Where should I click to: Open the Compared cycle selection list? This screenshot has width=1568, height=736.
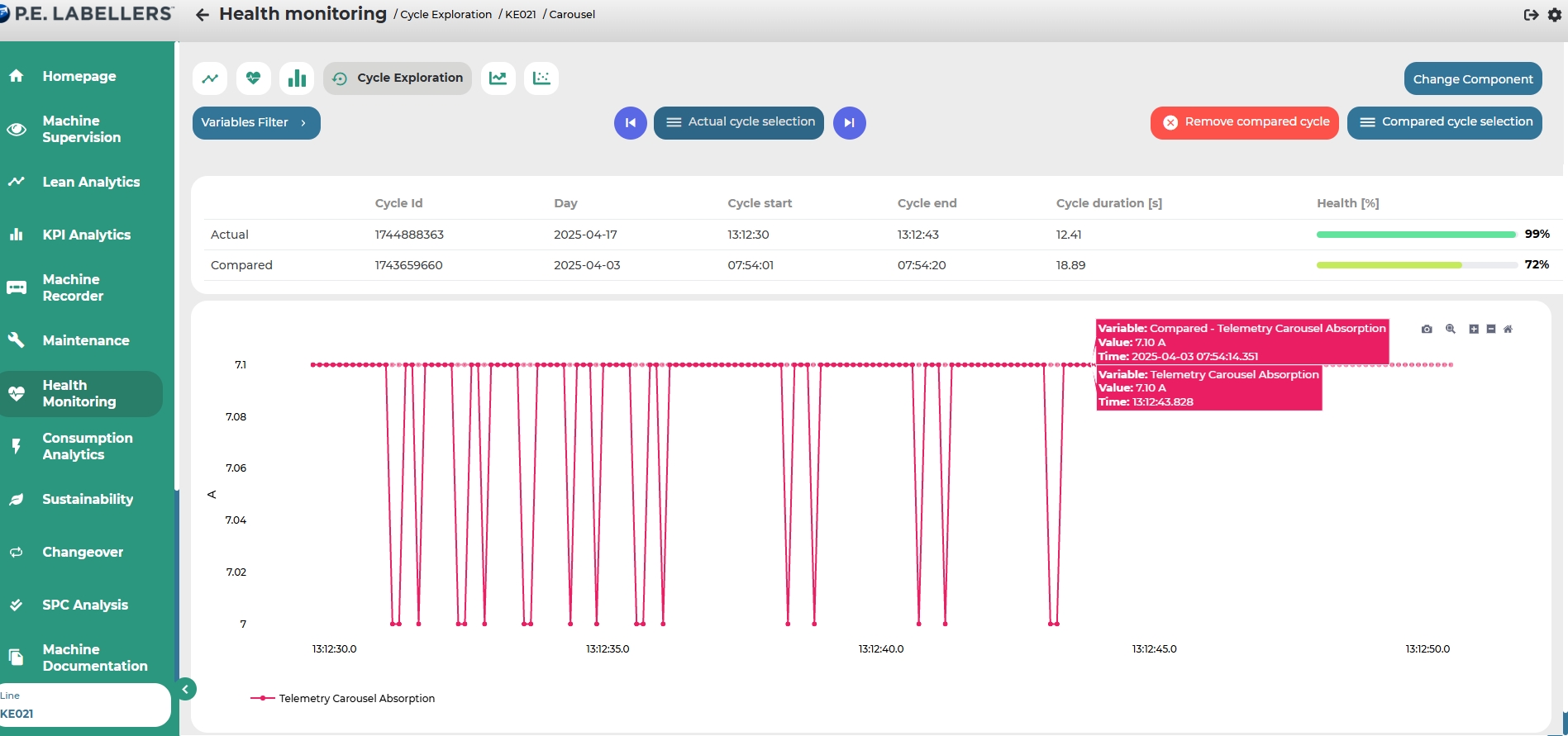click(x=1444, y=122)
